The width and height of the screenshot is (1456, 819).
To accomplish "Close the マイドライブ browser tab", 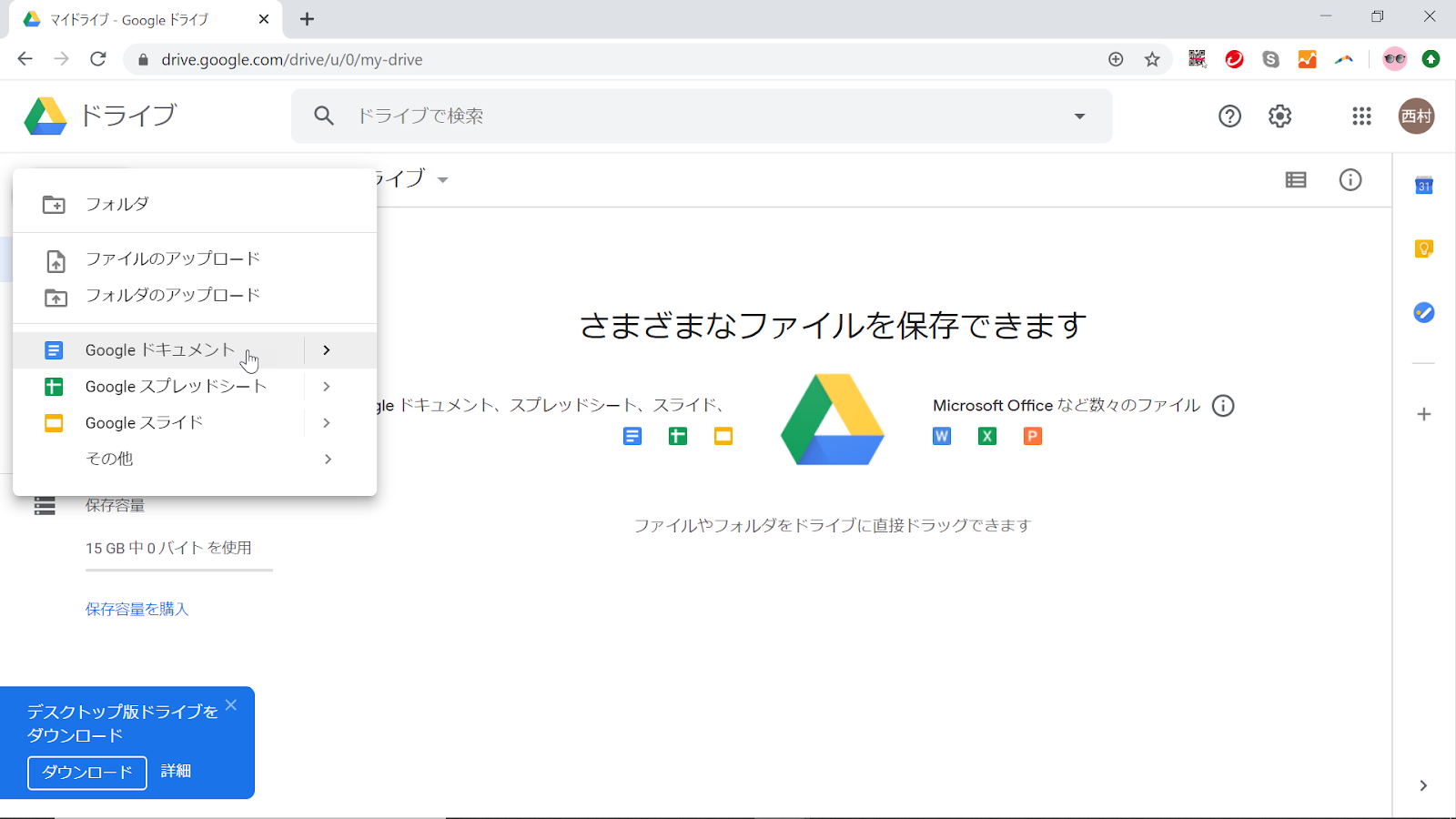I will (x=264, y=19).
